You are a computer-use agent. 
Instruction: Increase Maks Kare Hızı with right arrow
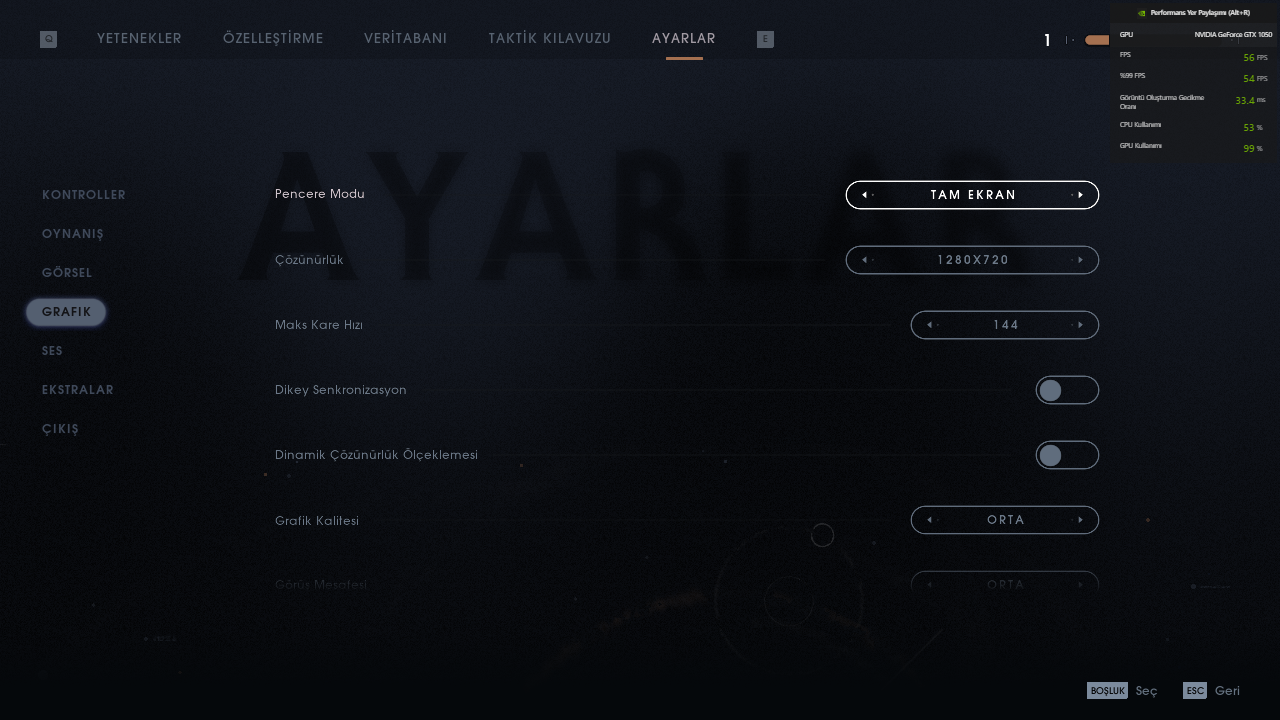point(1080,325)
